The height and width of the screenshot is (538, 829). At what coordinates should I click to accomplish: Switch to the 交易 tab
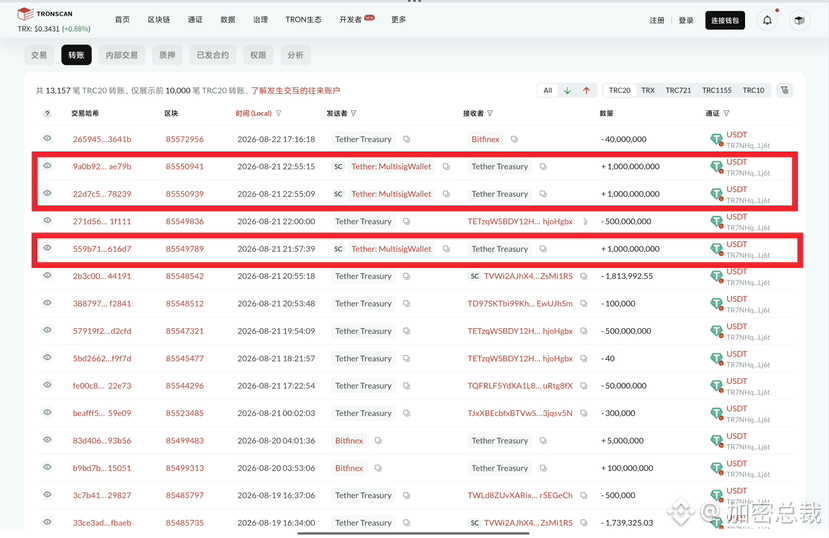click(x=39, y=55)
